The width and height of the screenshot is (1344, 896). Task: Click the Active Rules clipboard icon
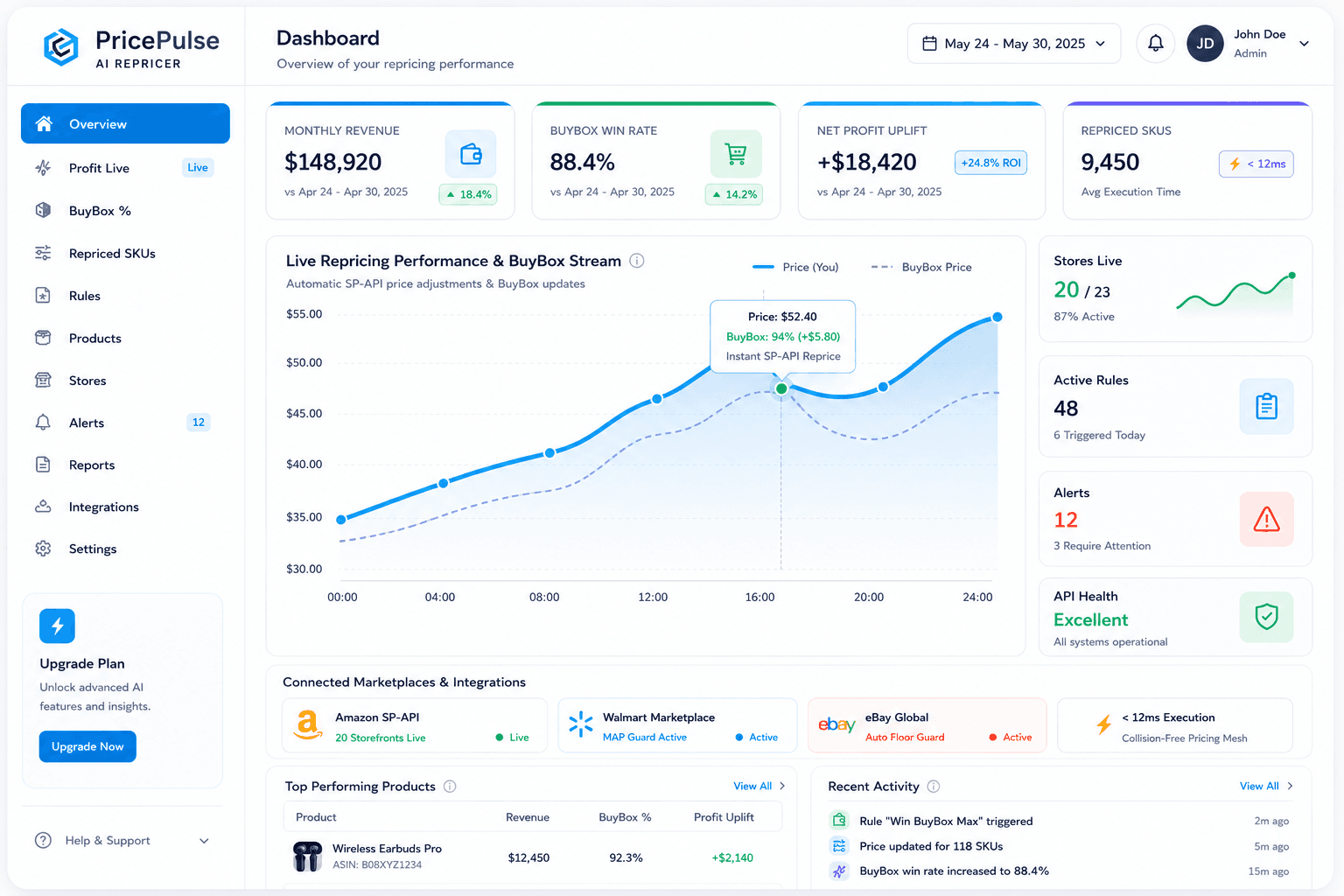(1266, 406)
